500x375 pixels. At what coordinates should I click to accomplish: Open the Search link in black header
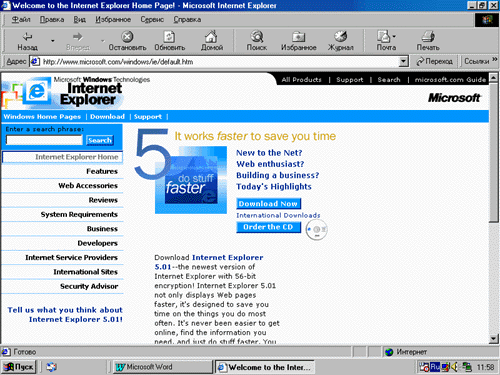coord(389,79)
